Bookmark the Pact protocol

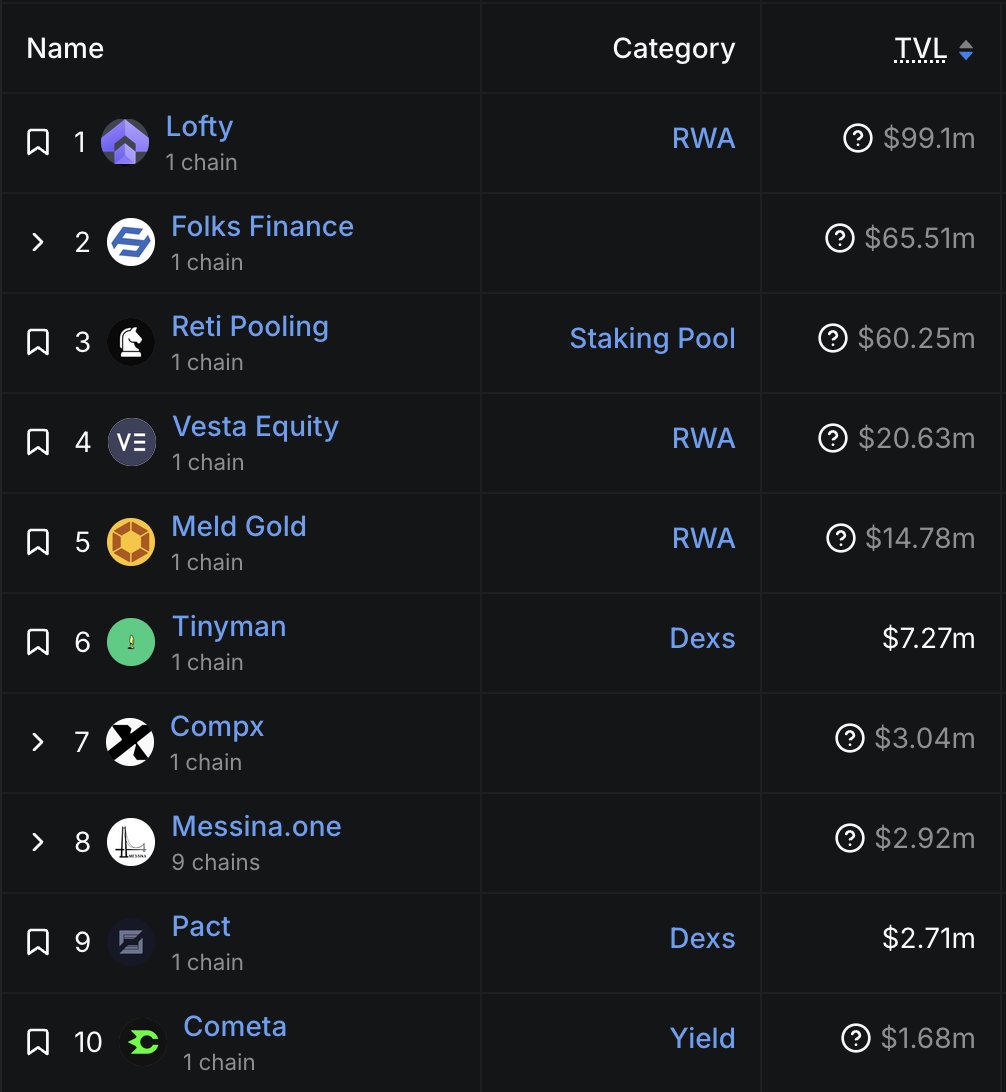38,942
